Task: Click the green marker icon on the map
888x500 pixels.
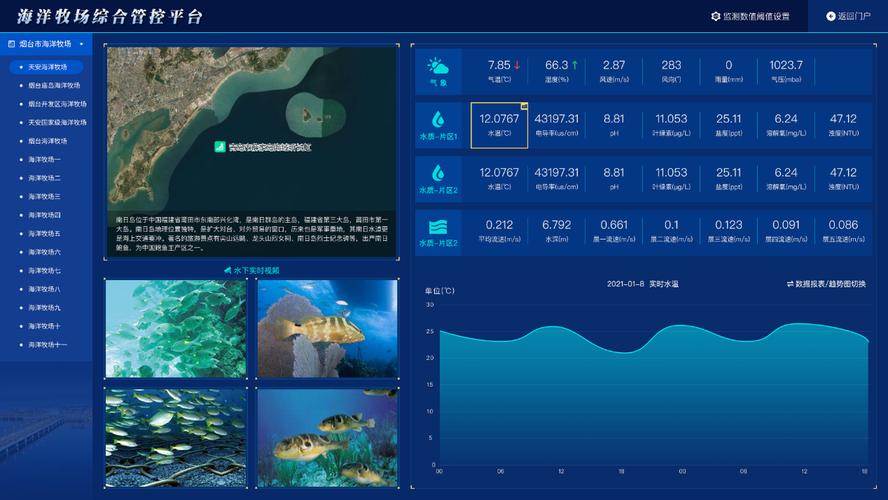Action: (220, 147)
